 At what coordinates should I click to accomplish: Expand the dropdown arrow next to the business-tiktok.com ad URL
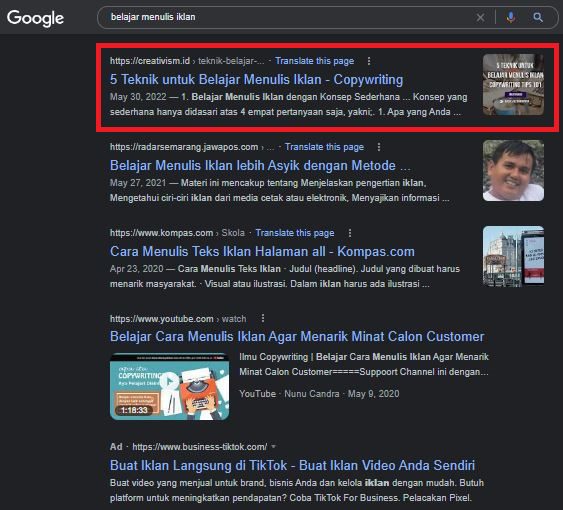pos(274,447)
